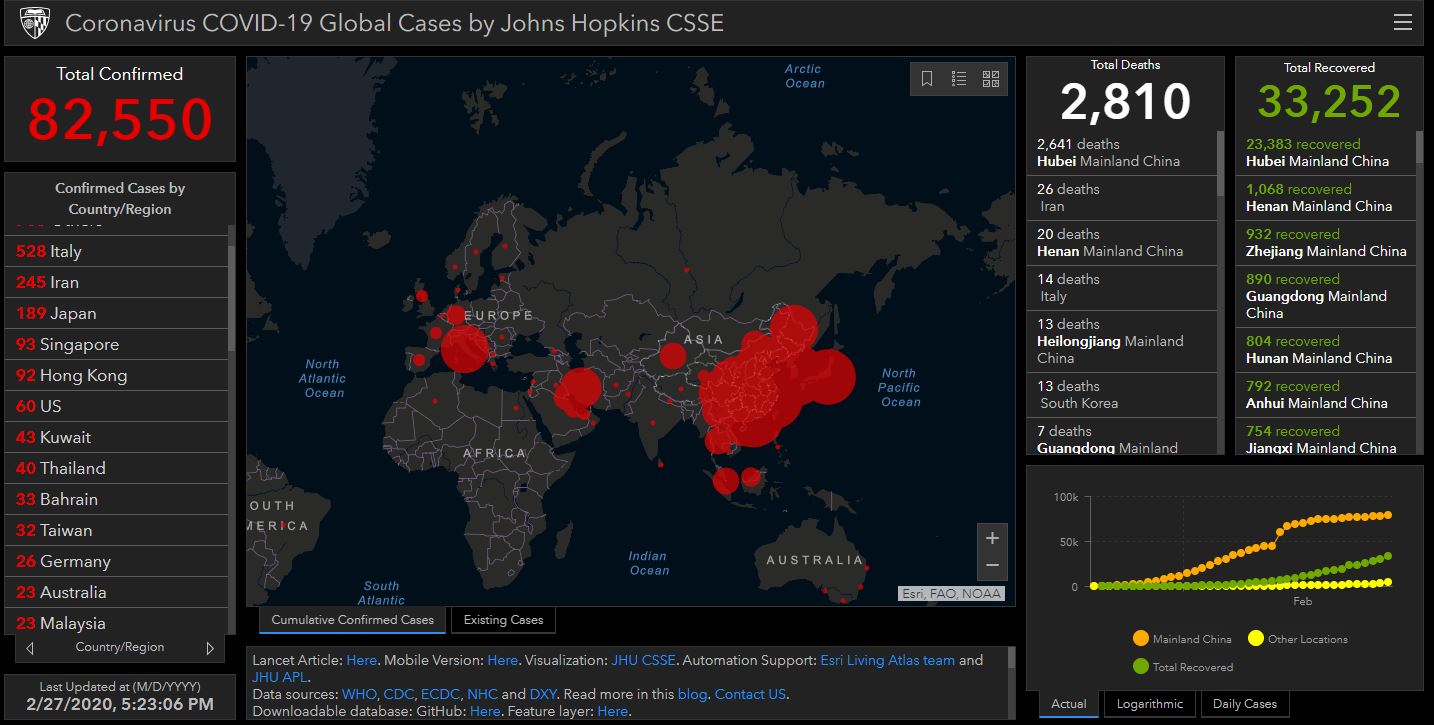Open the map legend list icon
The width and height of the screenshot is (1434, 725).
click(x=959, y=79)
